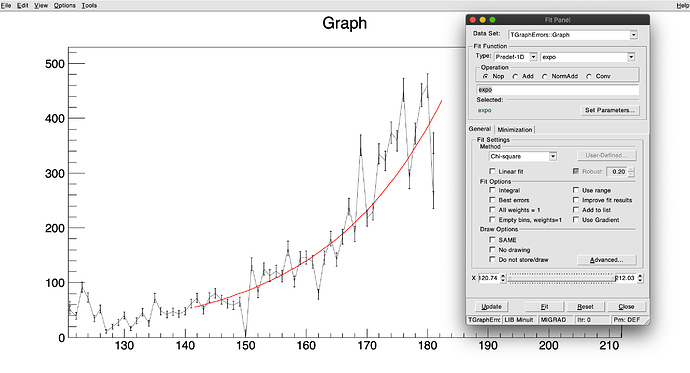This screenshot has height=373, width=690.
Task: Switch to the Minimization tab
Action: coord(515,129)
